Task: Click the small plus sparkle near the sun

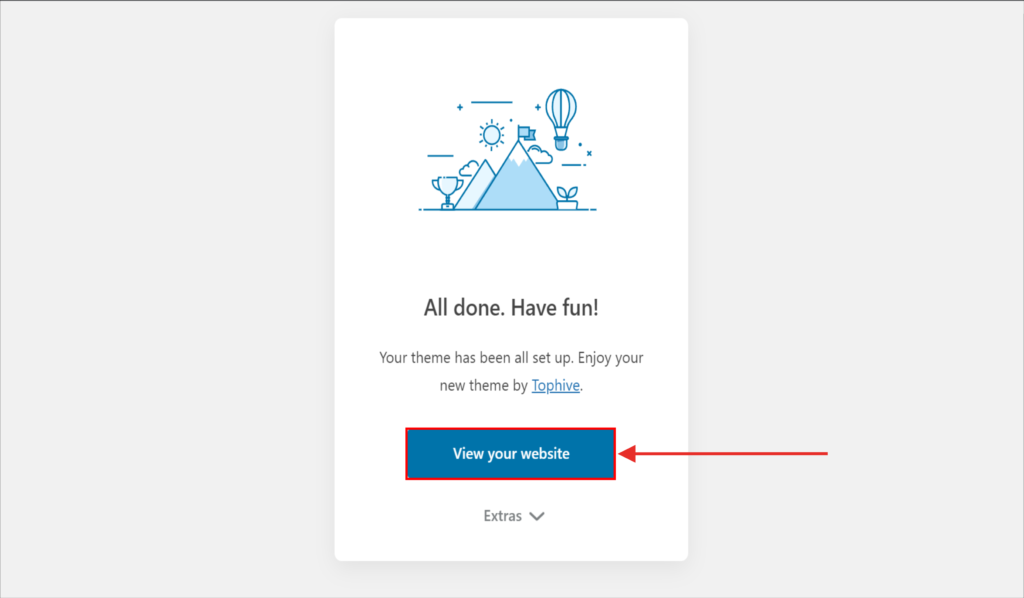Action: [460, 106]
